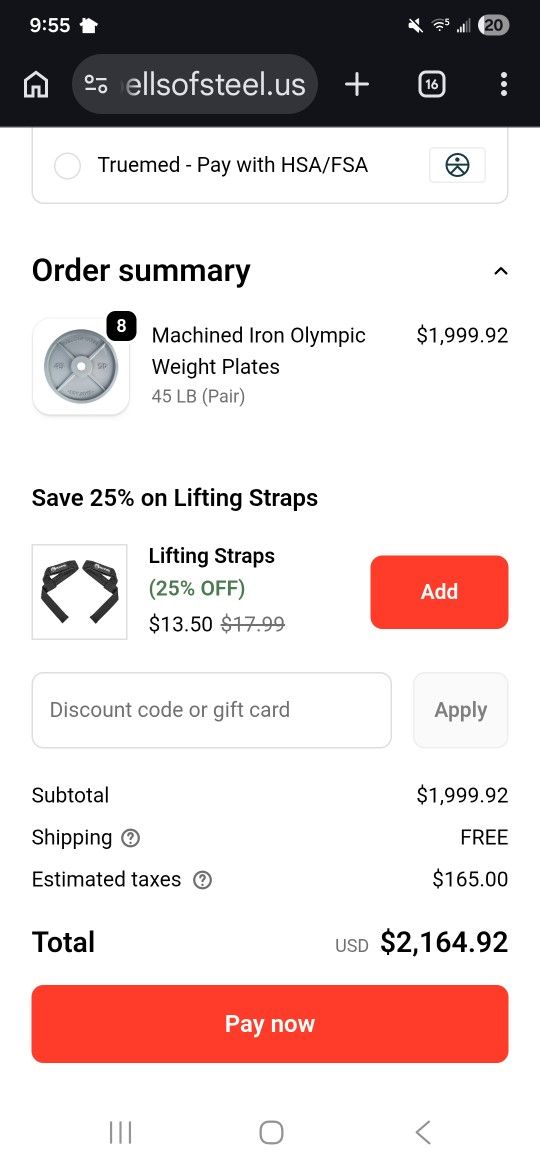Tap the Android home navigation button
The image size is (540, 1170).
[271, 1132]
